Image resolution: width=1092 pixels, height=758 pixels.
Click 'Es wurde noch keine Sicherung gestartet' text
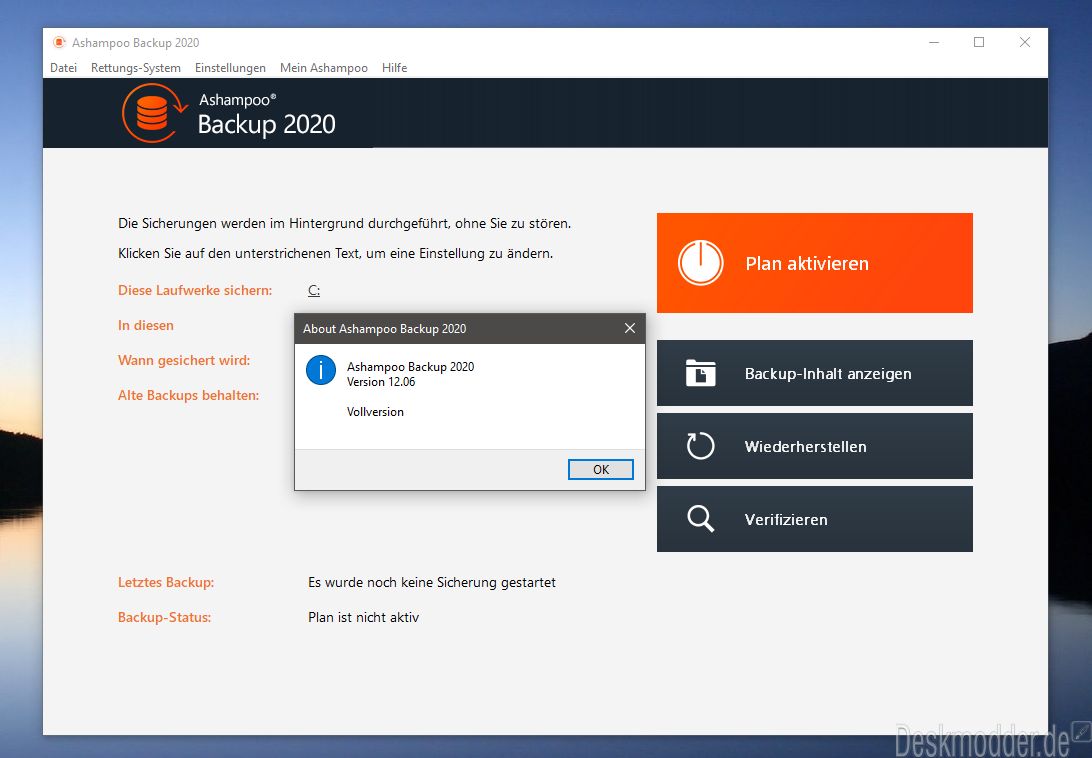(x=432, y=582)
